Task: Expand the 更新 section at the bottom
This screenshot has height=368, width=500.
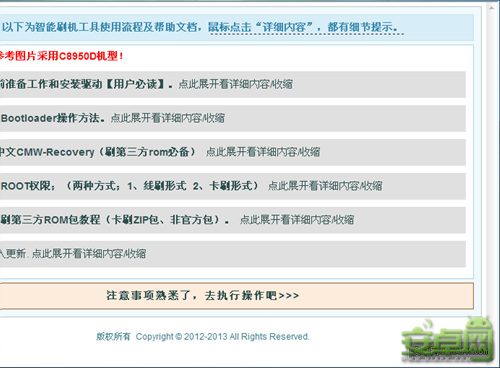Action: tap(233, 254)
